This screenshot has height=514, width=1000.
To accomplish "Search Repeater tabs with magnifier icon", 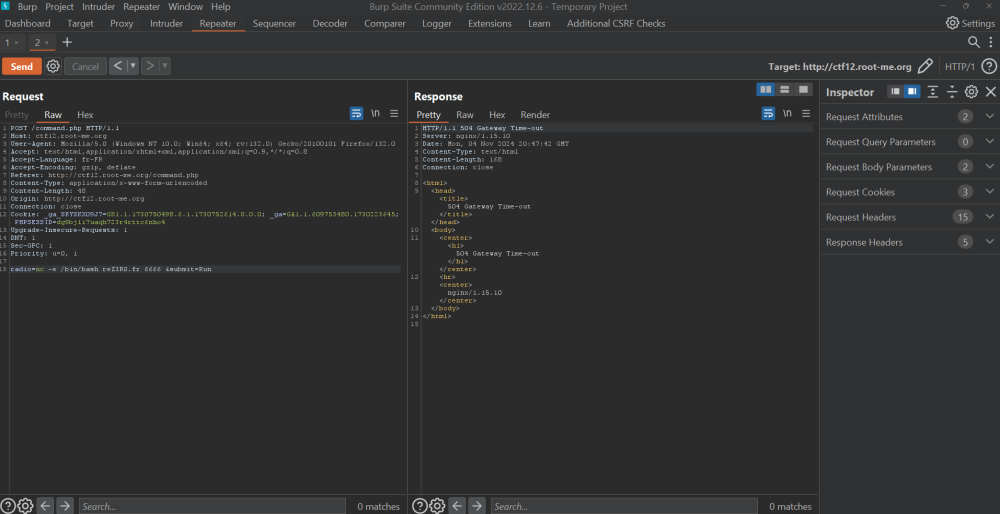I will click(974, 42).
